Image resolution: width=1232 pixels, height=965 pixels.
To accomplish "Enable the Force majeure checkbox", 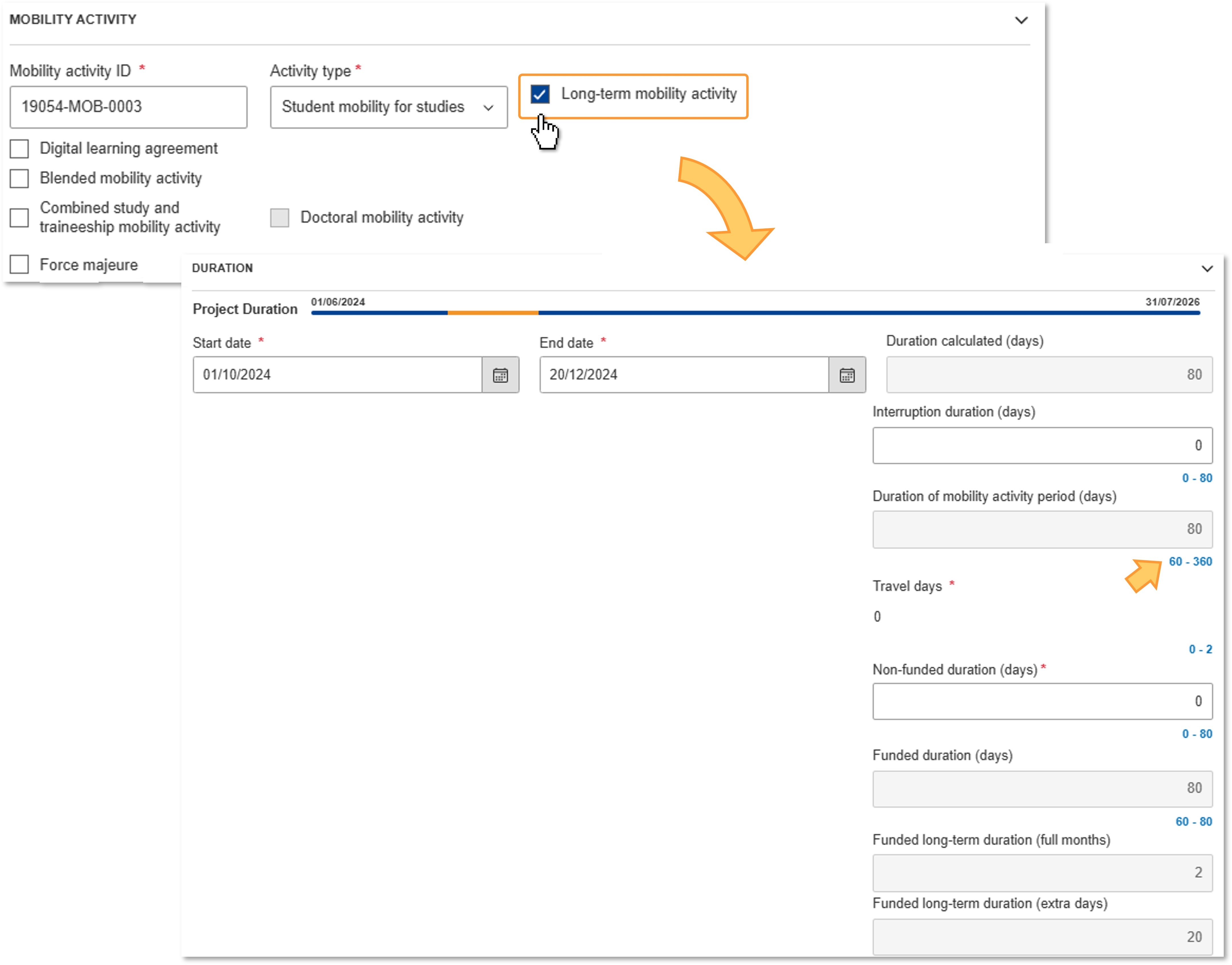I will coord(19,264).
